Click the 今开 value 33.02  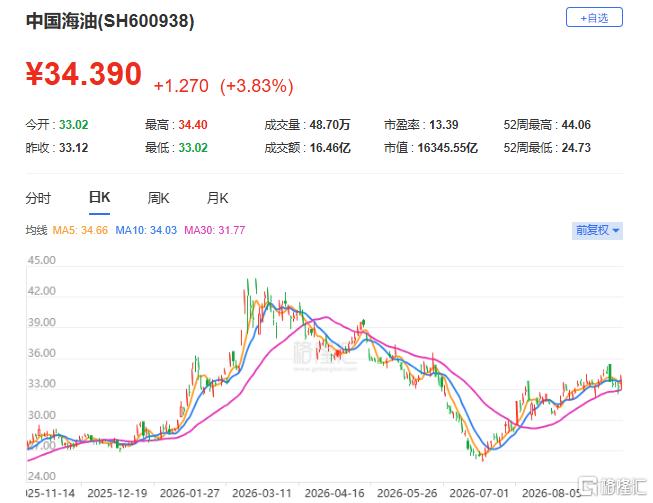pos(73,125)
